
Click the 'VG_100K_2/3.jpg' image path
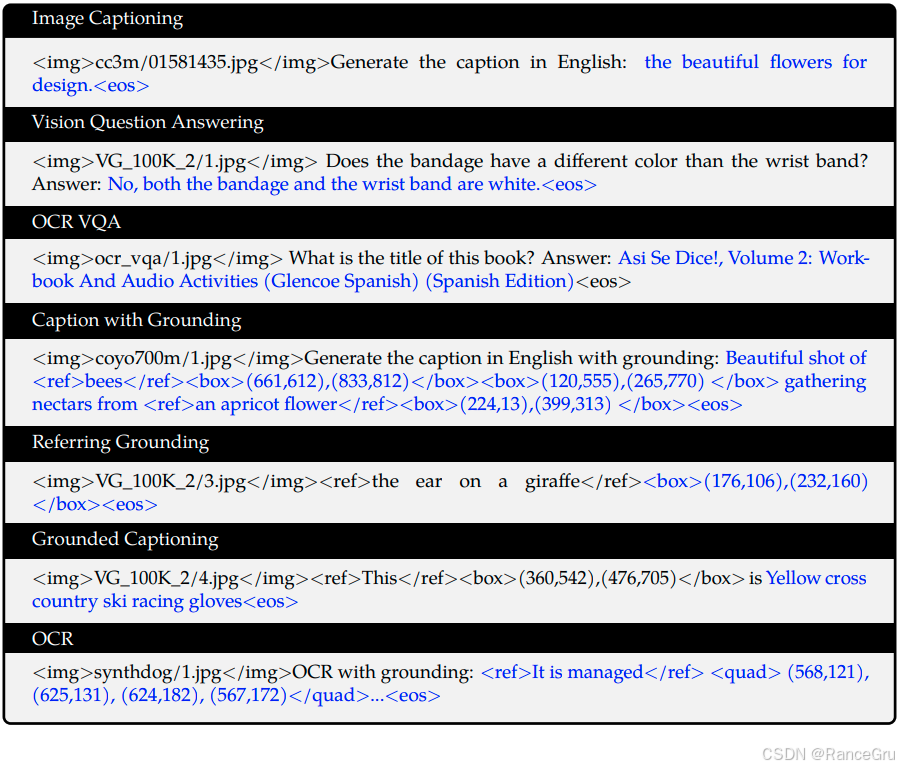(170, 482)
